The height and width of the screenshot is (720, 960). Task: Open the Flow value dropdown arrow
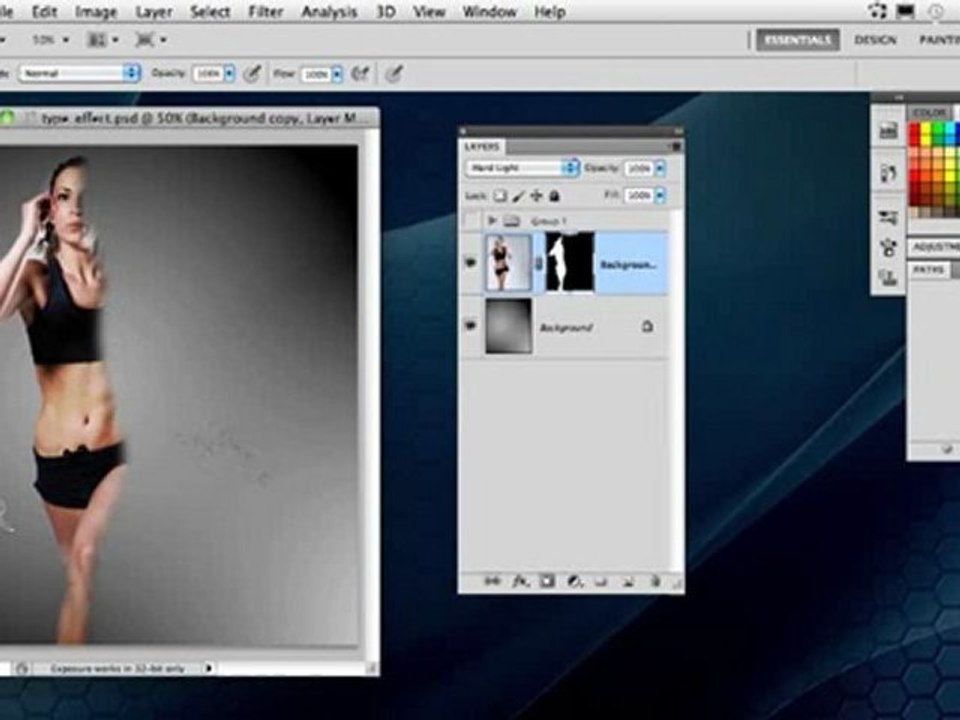337,74
